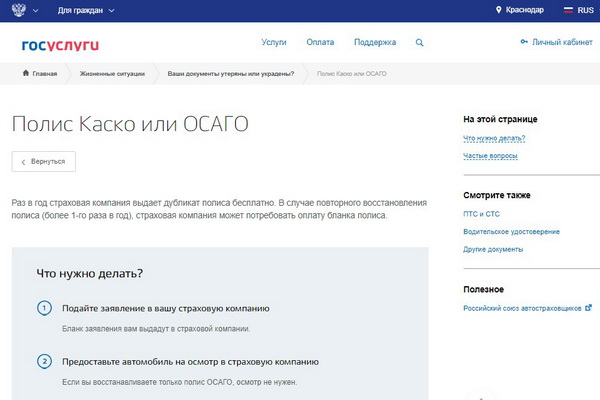Click the coat of arms emblem icon
The image size is (600, 400).
pyautogui.click(x=19, y=10)
